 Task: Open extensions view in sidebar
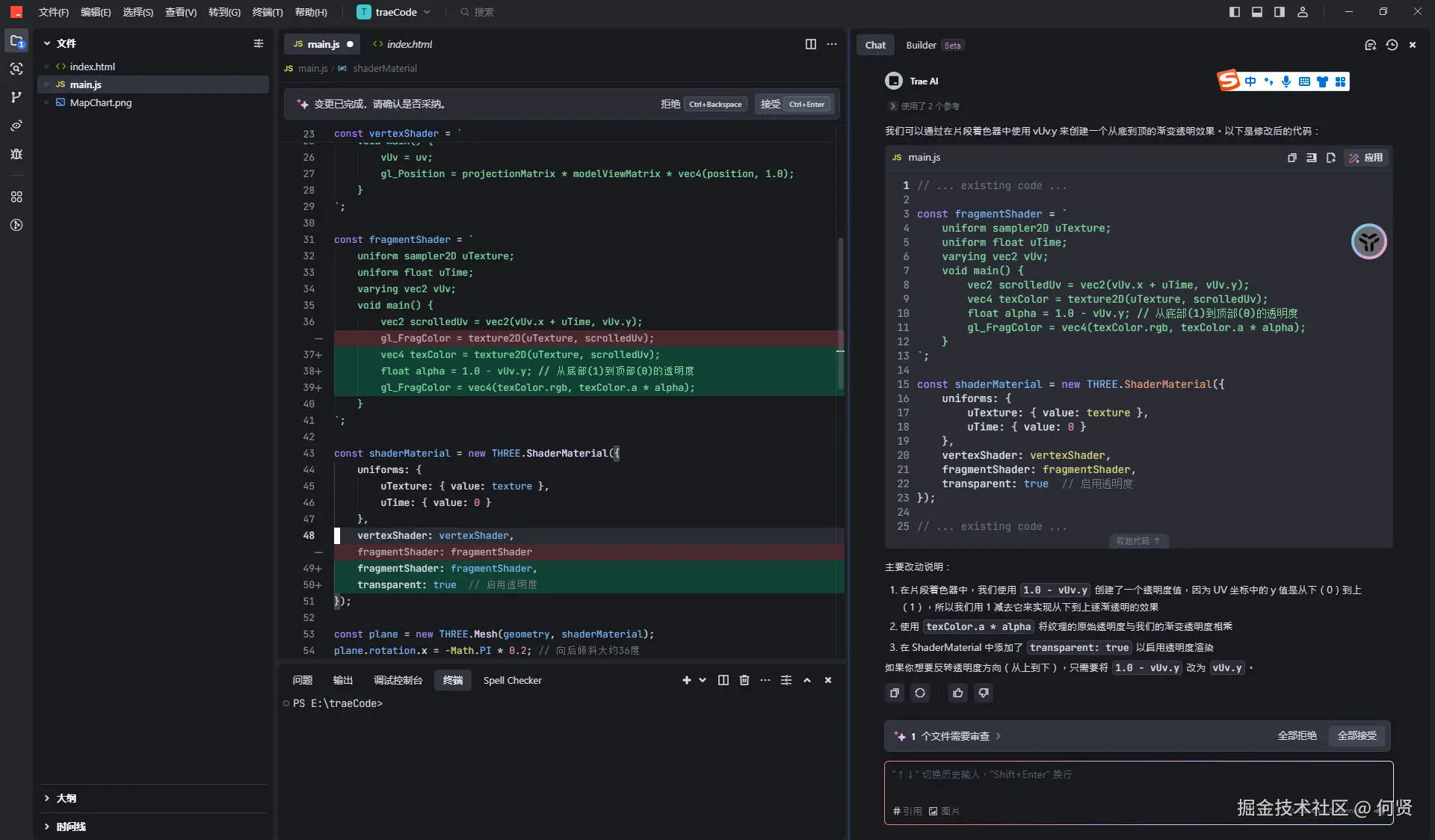(16, 197)
